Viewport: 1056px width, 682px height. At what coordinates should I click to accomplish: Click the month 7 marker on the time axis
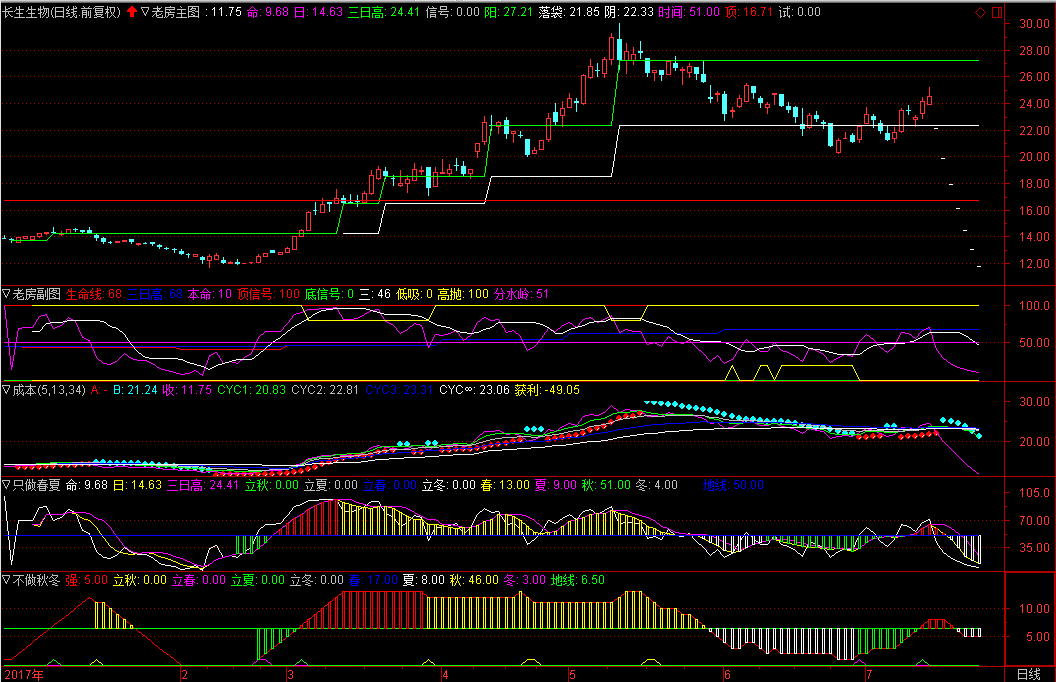click(869, 674)
